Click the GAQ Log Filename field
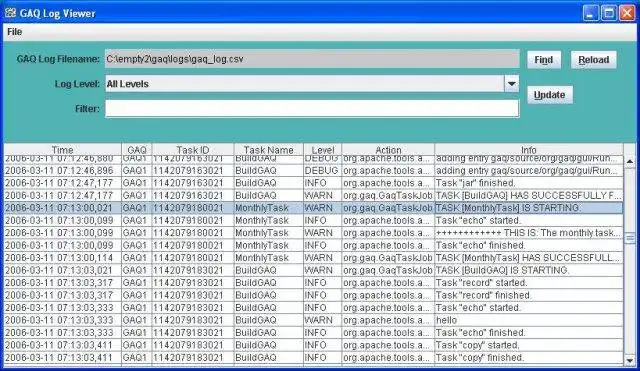640x371 pixels. coord(312,59)
